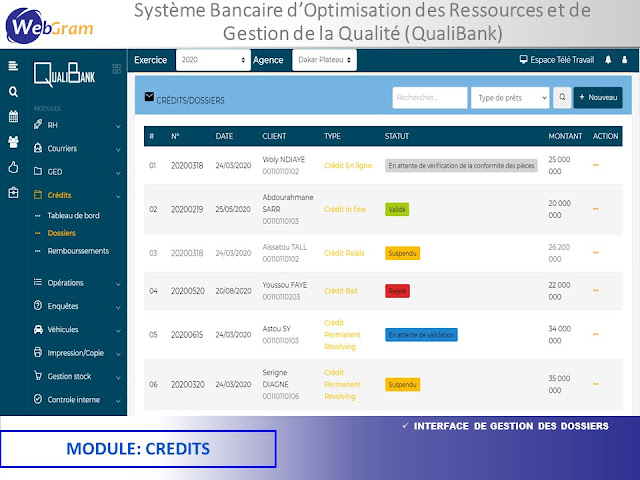The image size is (640, 480).
Task: Expand the GED module chevron
Action: point(118,173)
